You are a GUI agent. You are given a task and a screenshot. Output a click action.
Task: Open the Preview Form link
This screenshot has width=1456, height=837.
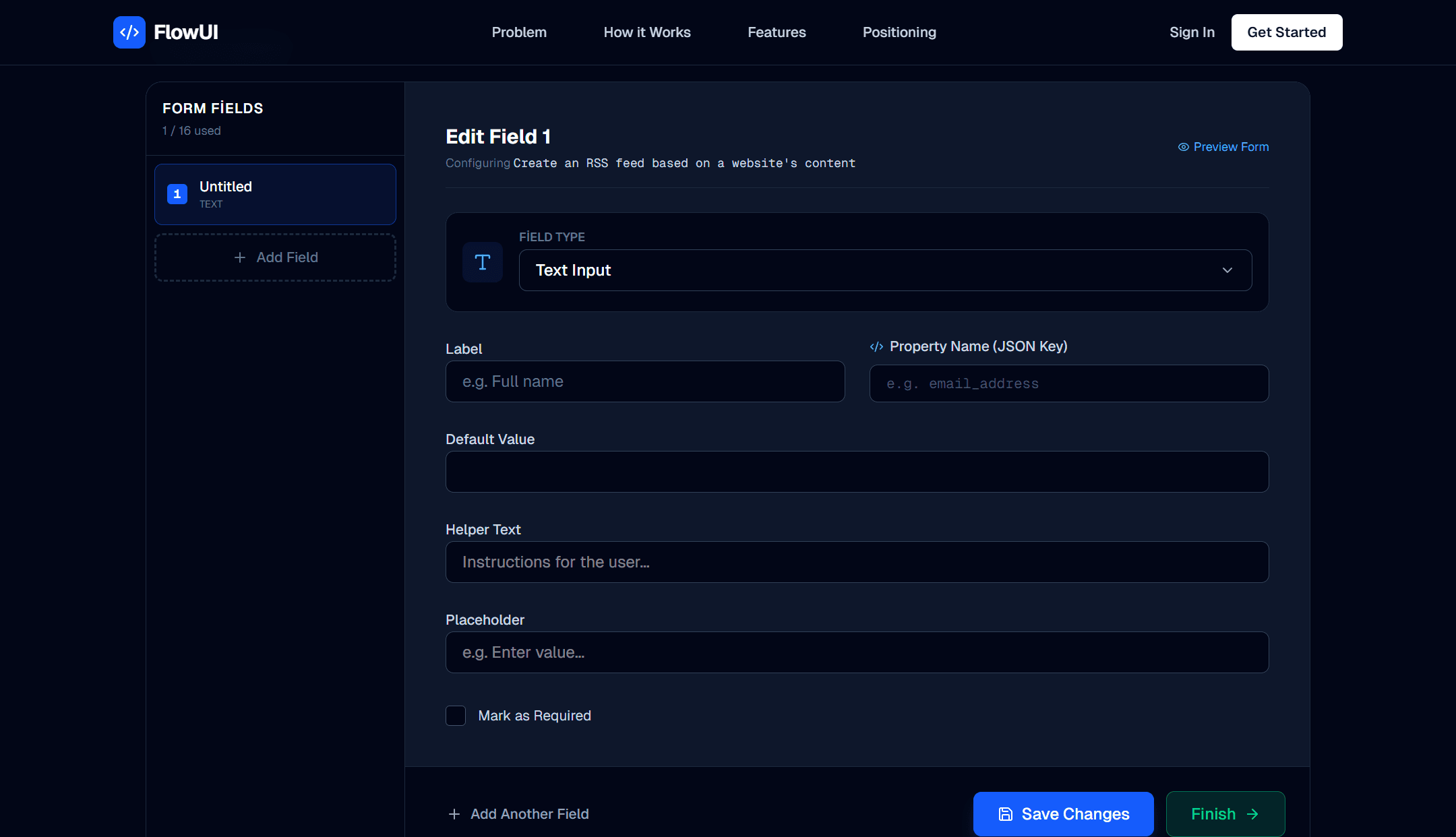1232,147
